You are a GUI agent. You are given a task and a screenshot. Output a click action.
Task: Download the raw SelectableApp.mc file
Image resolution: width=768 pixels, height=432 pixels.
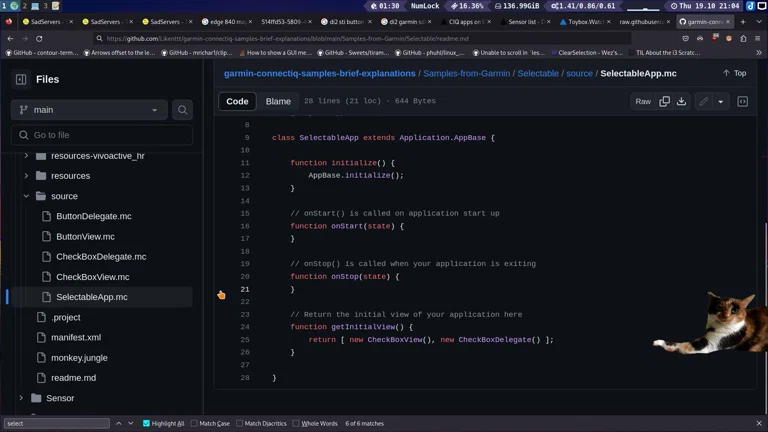[681, 101]
